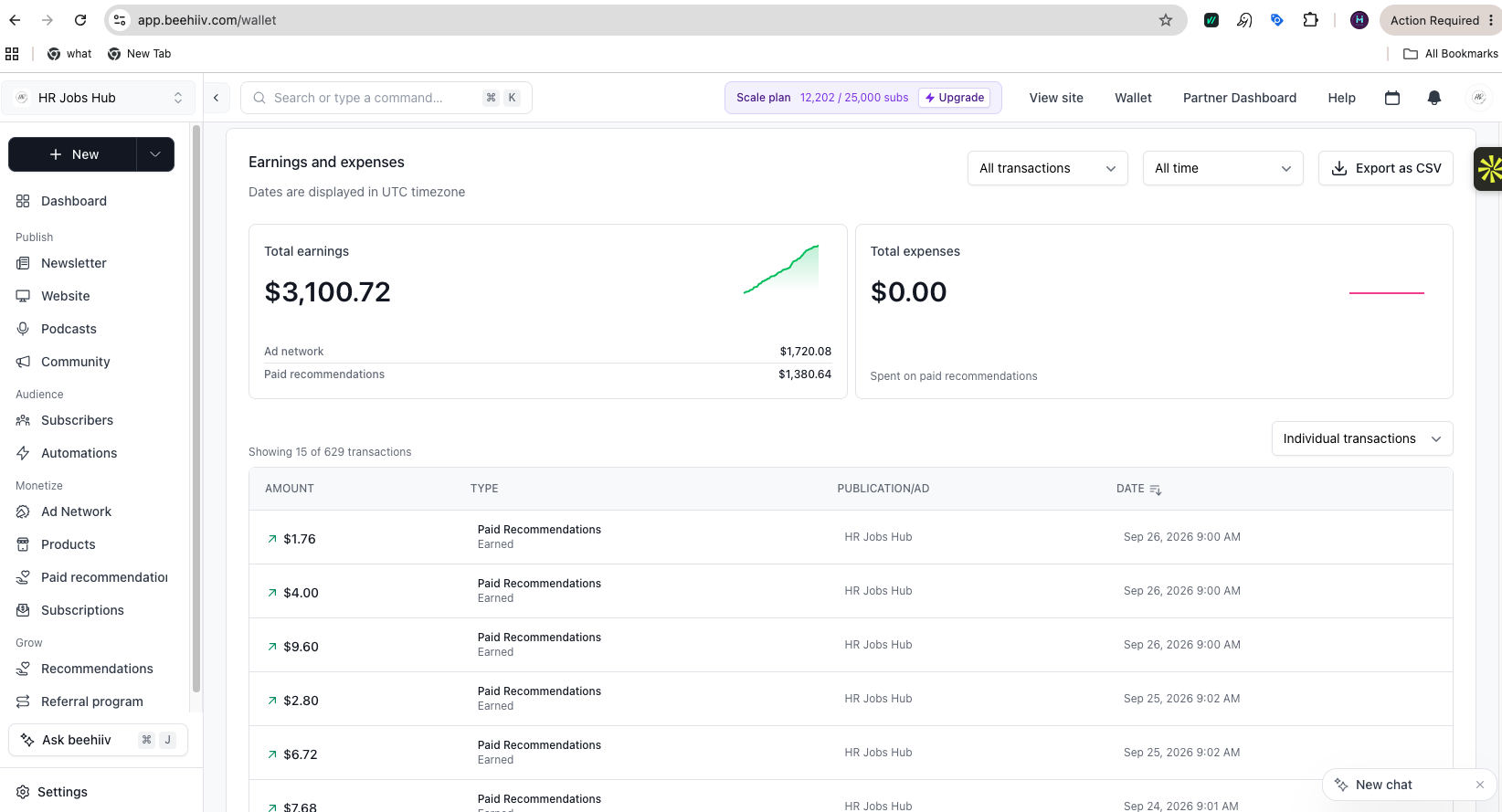The height and width of the screenshot is (812, 1502).
Task: Sort transactions by the Date column icon
Action: click(1156, 490)
